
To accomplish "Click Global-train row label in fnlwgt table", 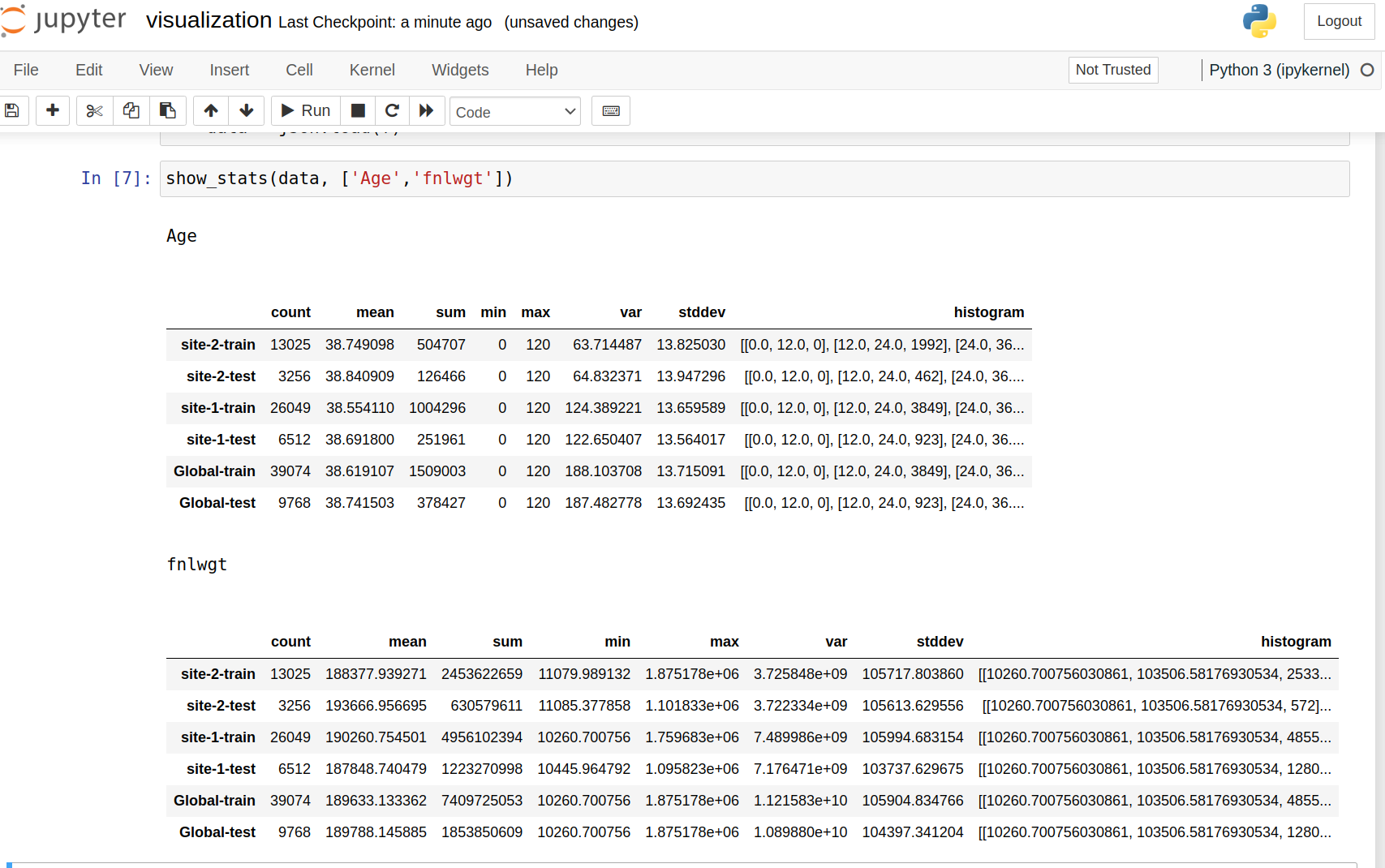I will pyautogui.click(x=214, y=801).
